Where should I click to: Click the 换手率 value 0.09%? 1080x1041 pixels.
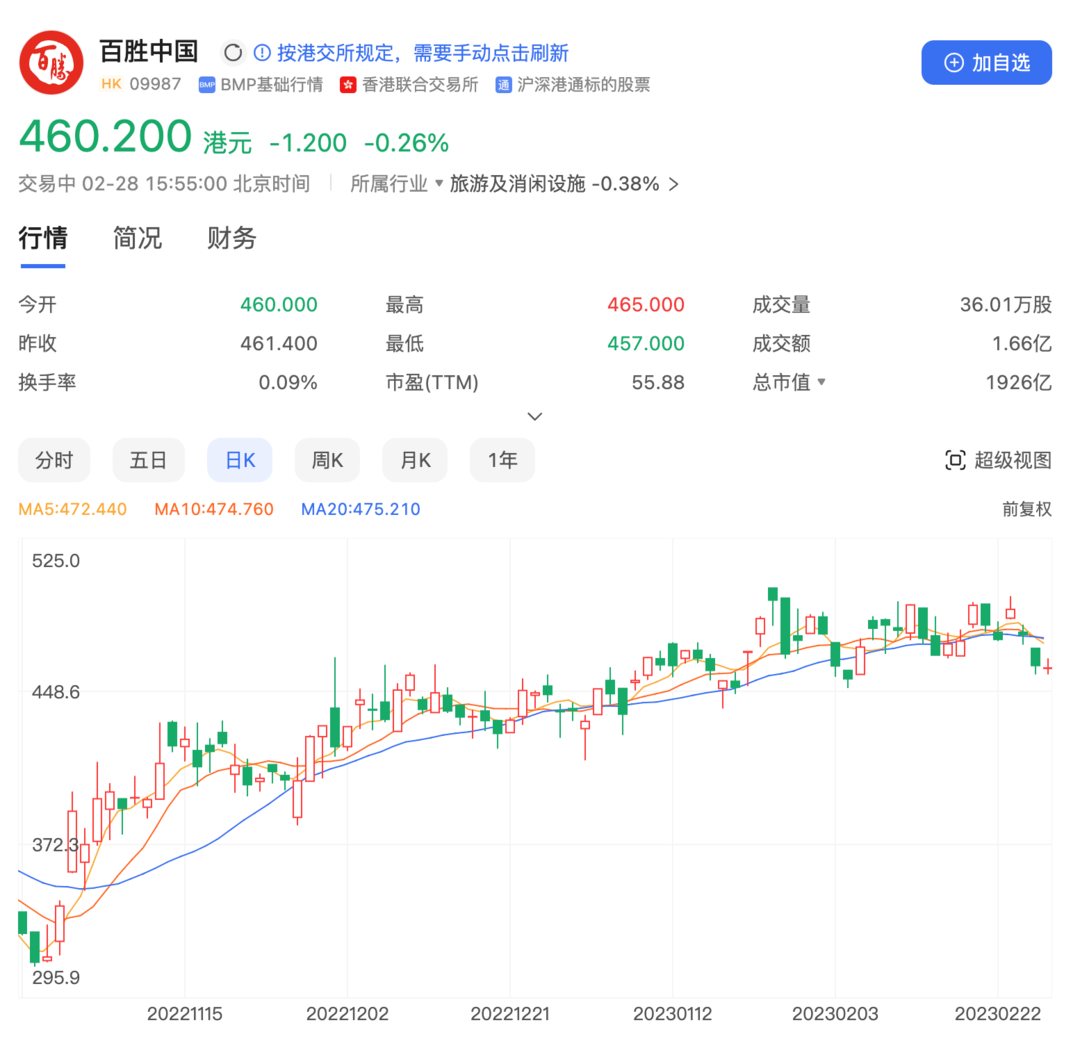point(288,382)
